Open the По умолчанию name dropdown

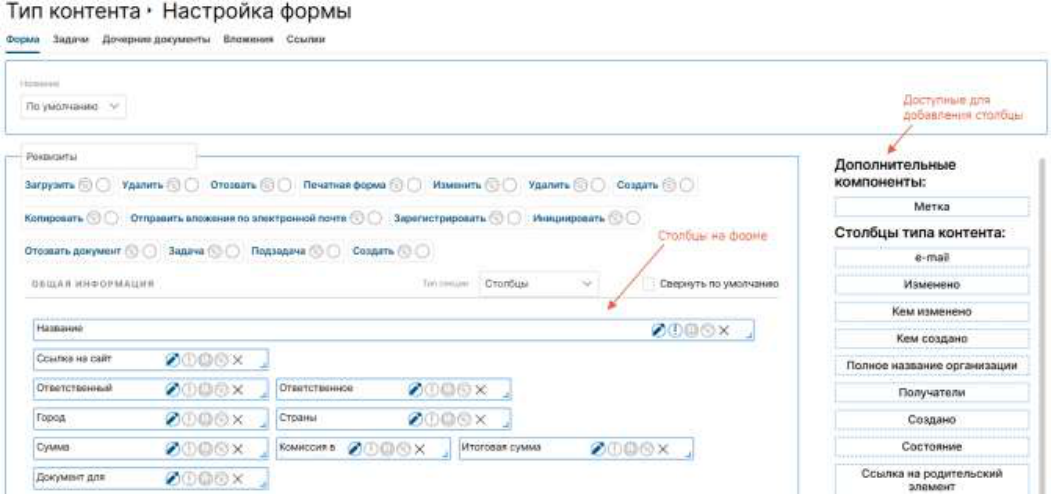click(73, 107)
